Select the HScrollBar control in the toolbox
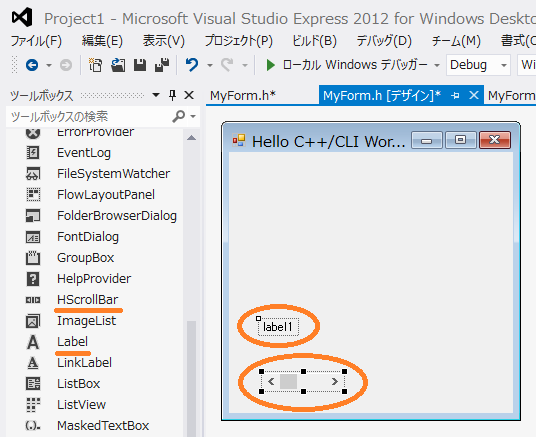536x437 pixels. tap(88, 300)
